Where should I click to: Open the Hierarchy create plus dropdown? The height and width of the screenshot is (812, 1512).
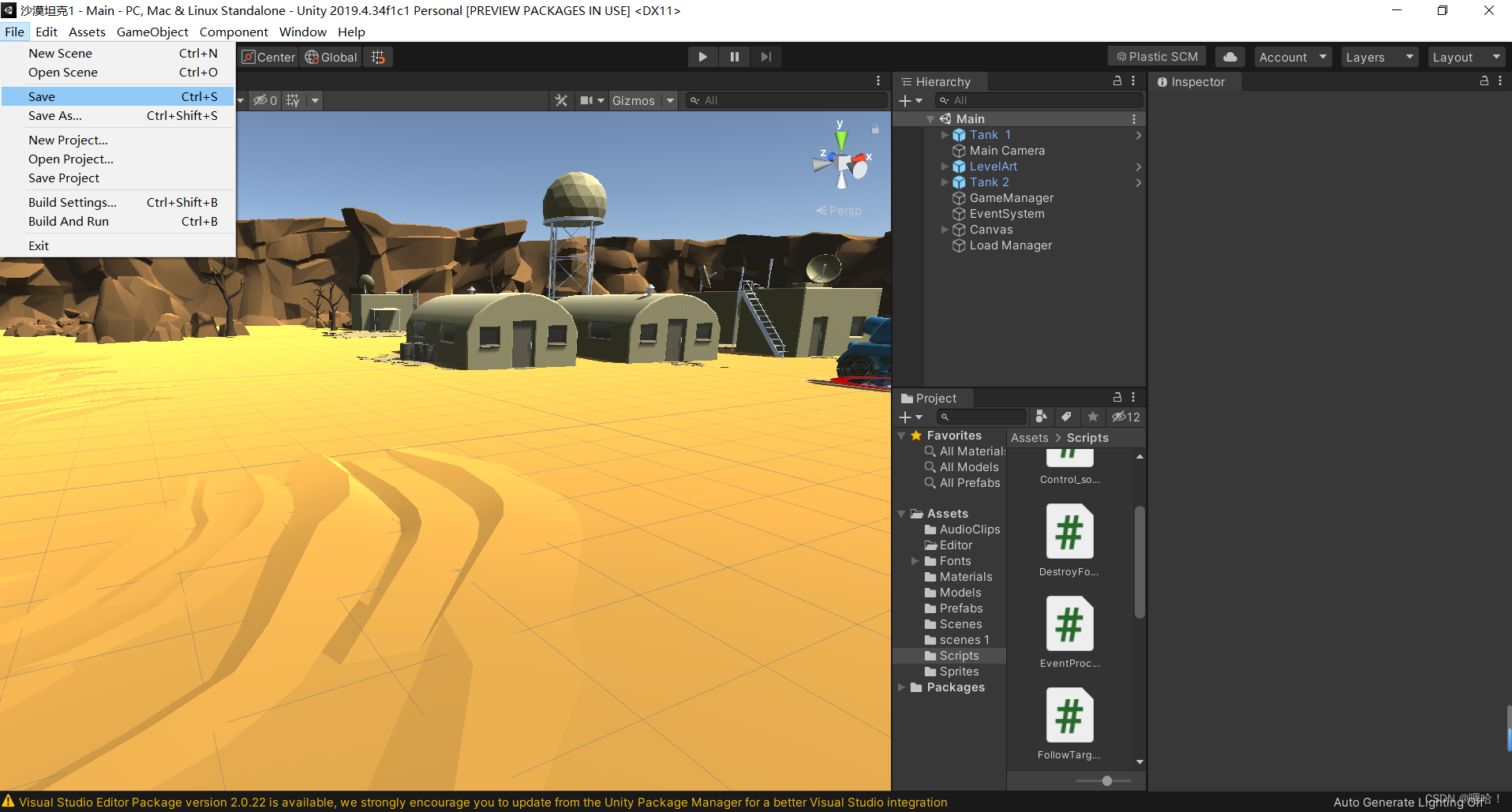coord(911,100)
